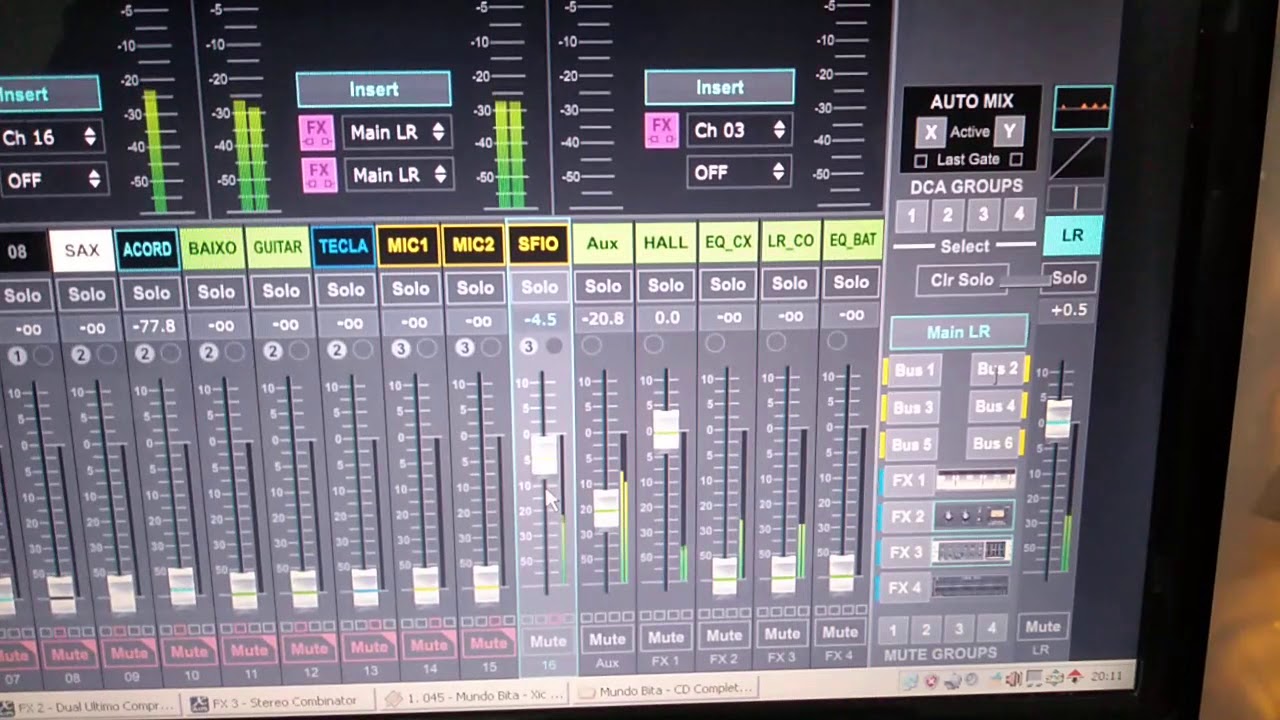Open the FX 1 effect rack thumbnail
The image size is (1280, 720).
coord(976,481)
